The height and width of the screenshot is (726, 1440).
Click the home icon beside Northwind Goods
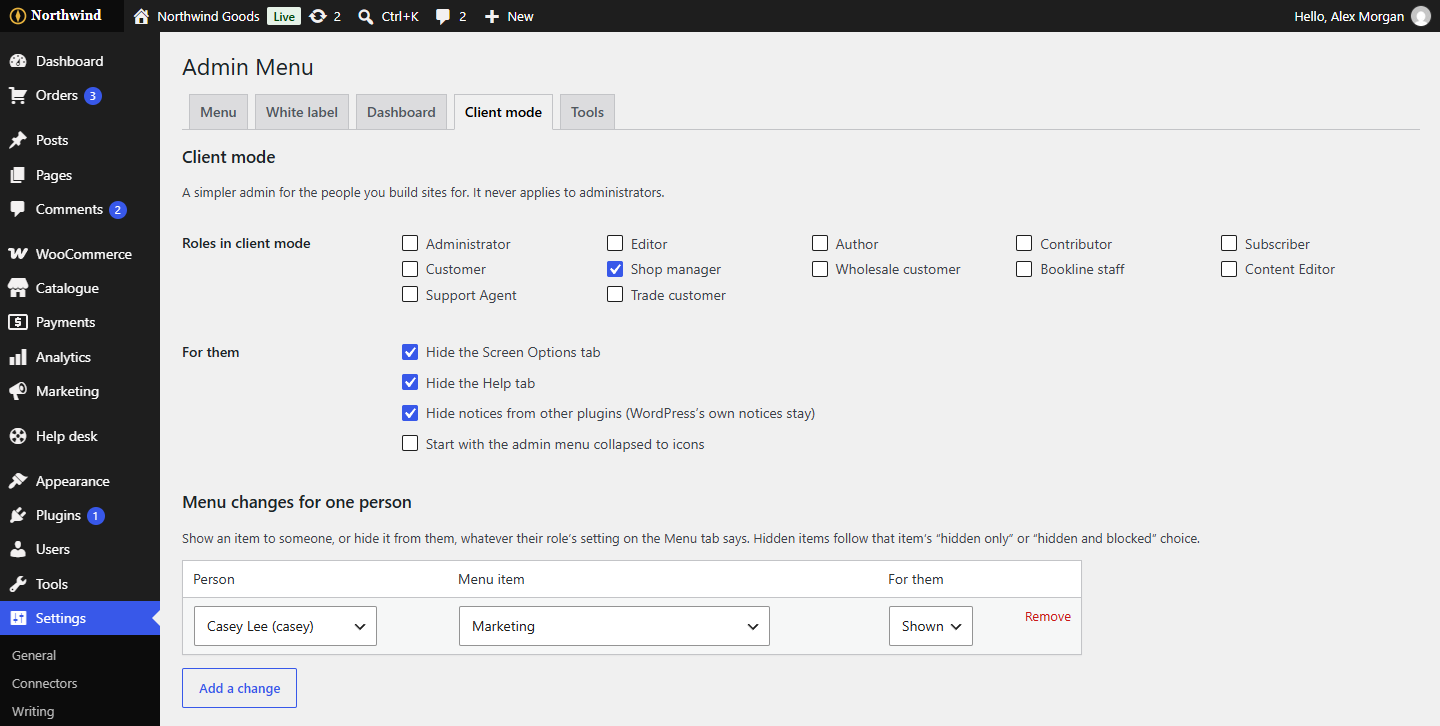pos(141,16)
